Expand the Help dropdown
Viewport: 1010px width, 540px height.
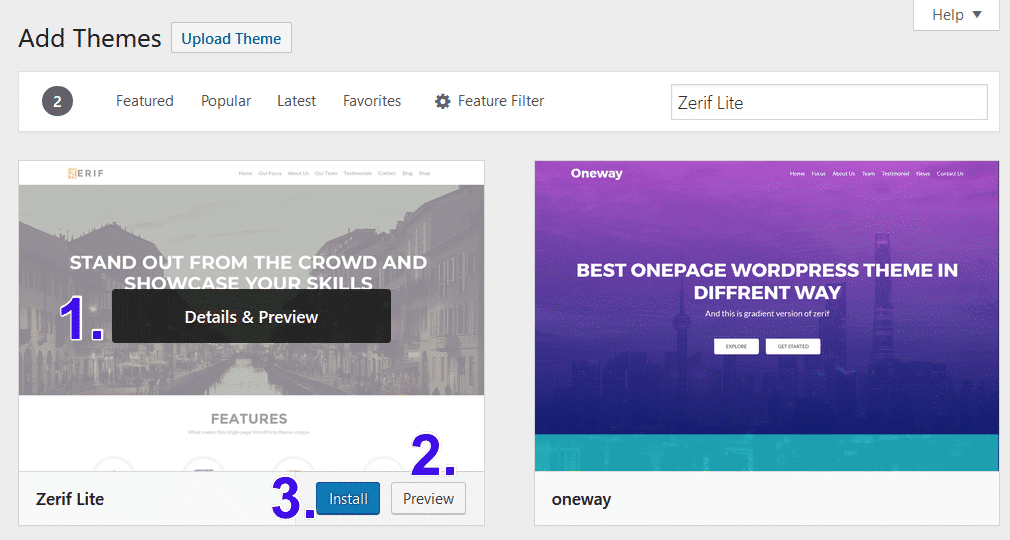click(957, 15)
